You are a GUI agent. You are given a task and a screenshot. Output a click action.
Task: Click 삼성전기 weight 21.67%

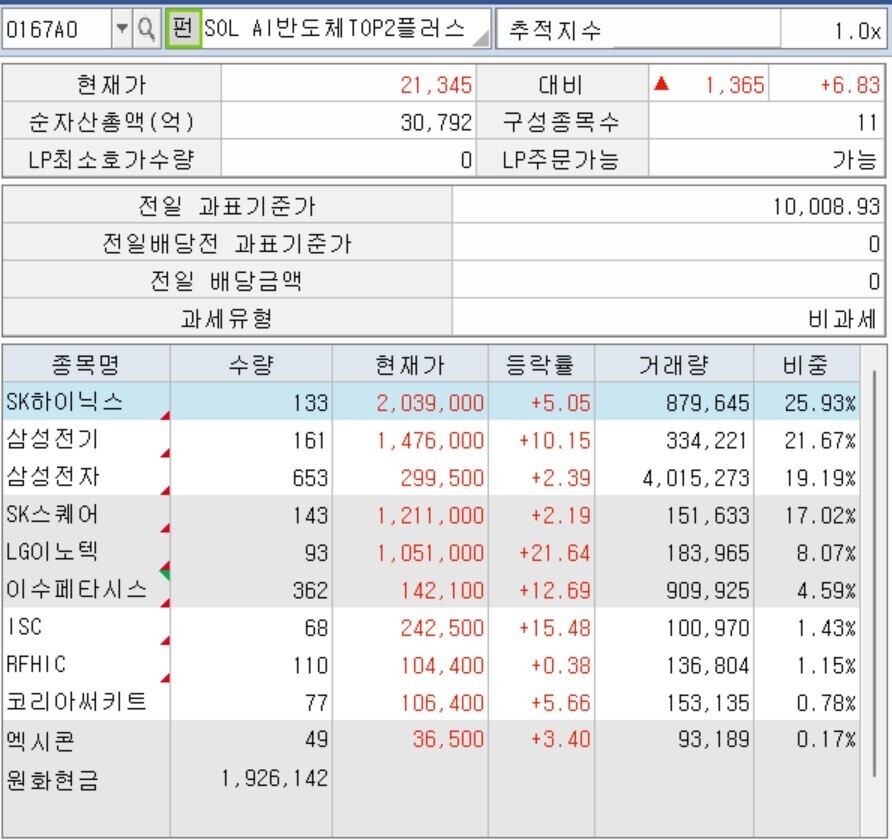820,440
